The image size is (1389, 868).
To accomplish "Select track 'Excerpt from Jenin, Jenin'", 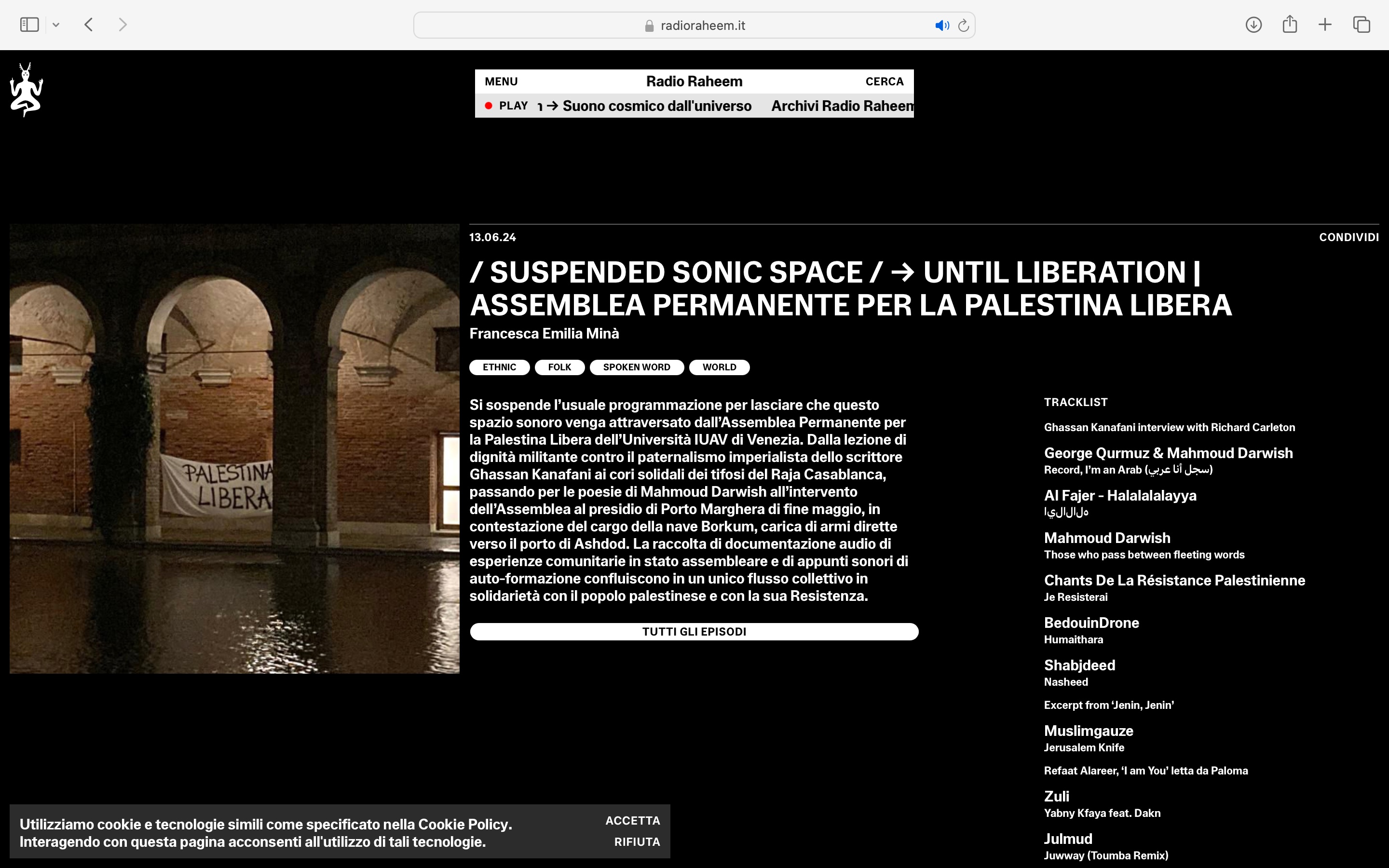I will 1109,705.
